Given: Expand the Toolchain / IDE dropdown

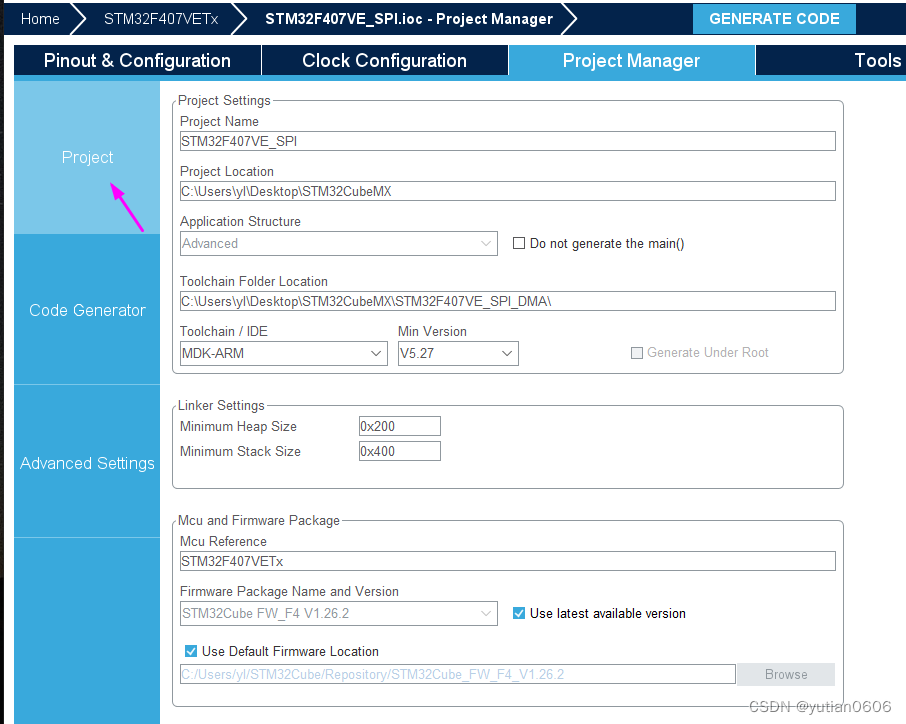Looking at the screenshot, I should 284,353.
